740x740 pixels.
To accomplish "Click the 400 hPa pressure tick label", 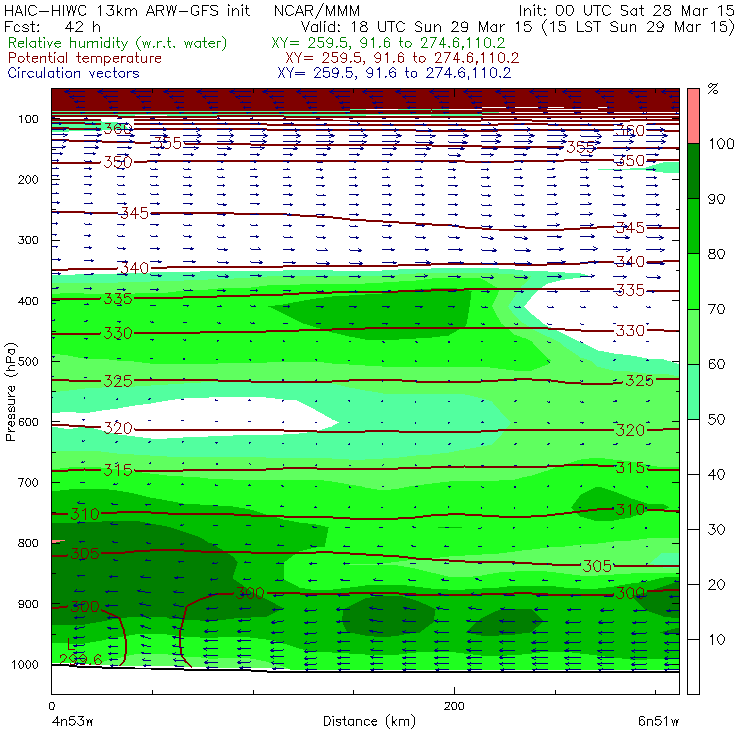I will (28, 301).
